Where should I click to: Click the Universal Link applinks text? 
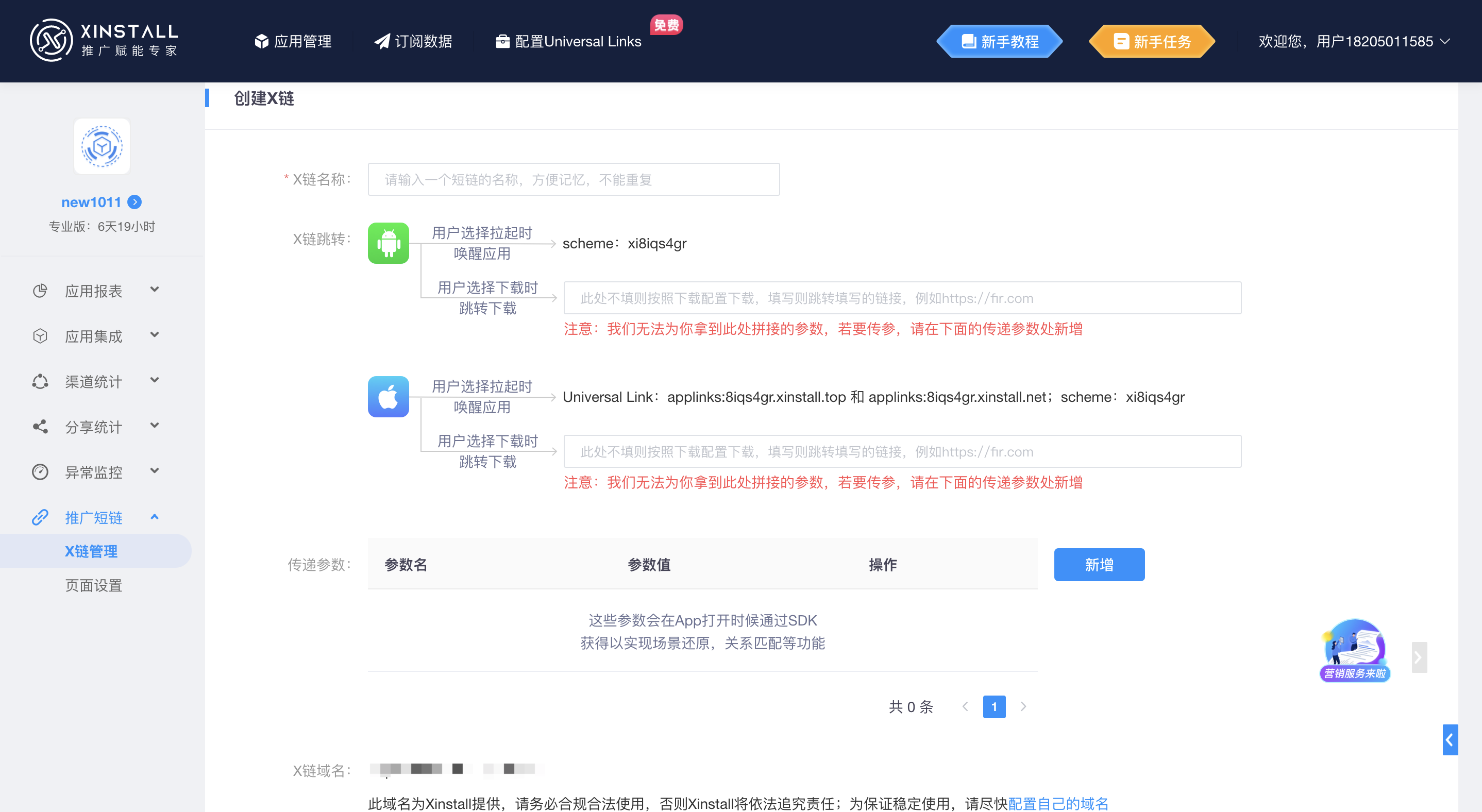[x=873, y=397]
